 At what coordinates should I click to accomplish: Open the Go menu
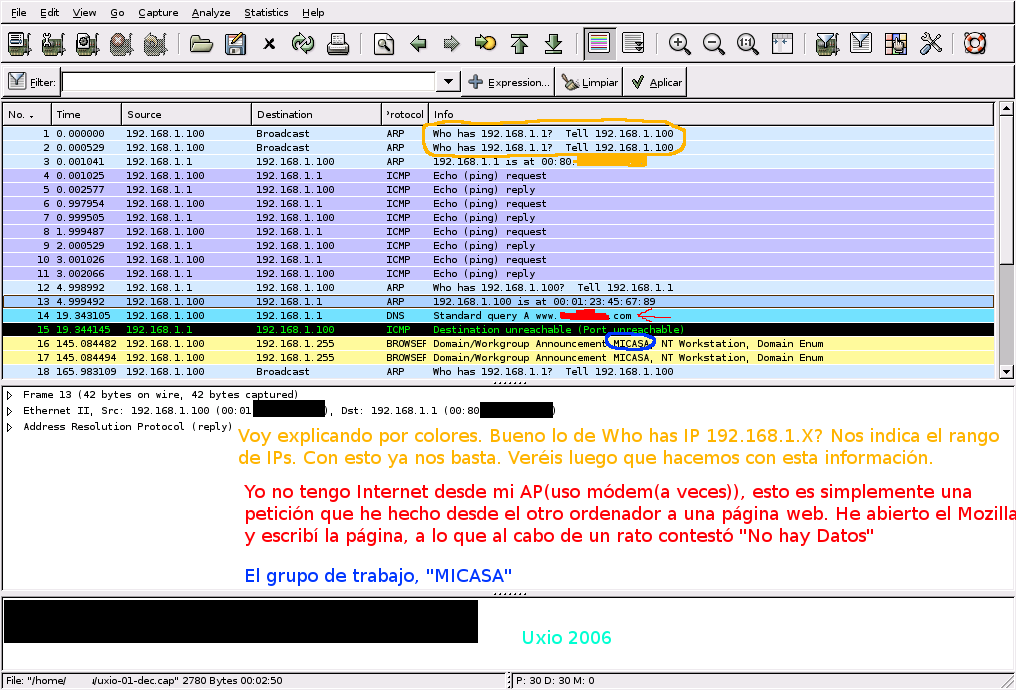(x=117, y=12)
